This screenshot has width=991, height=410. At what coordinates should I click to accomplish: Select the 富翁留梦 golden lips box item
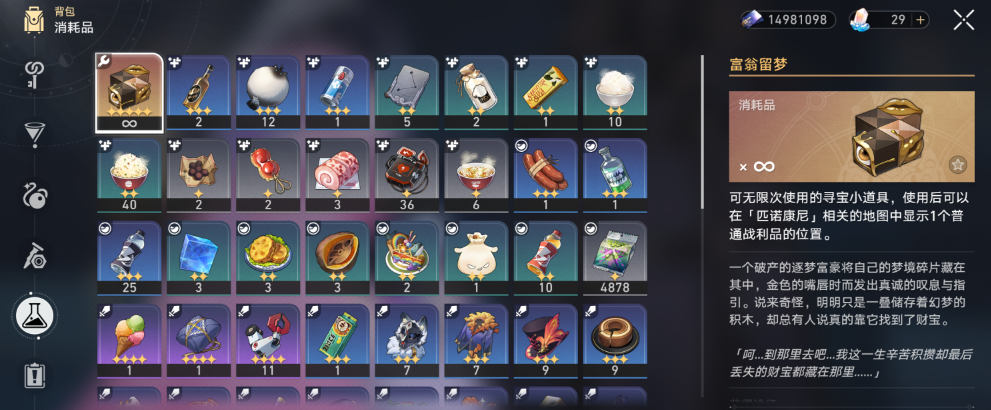pyautogui.click(x=129, y=92)
